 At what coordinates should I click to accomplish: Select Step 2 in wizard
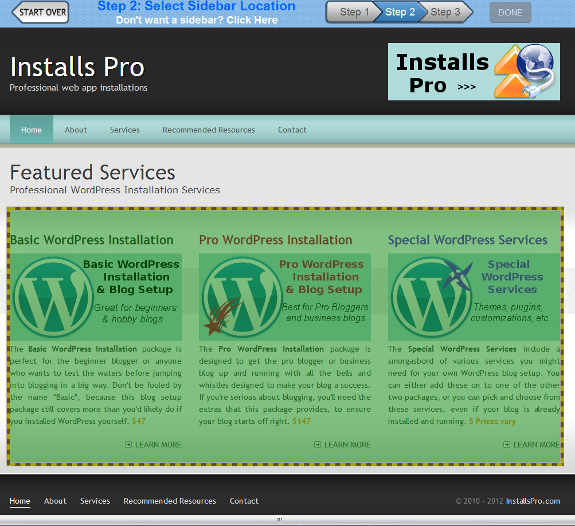tap(400, 12)
